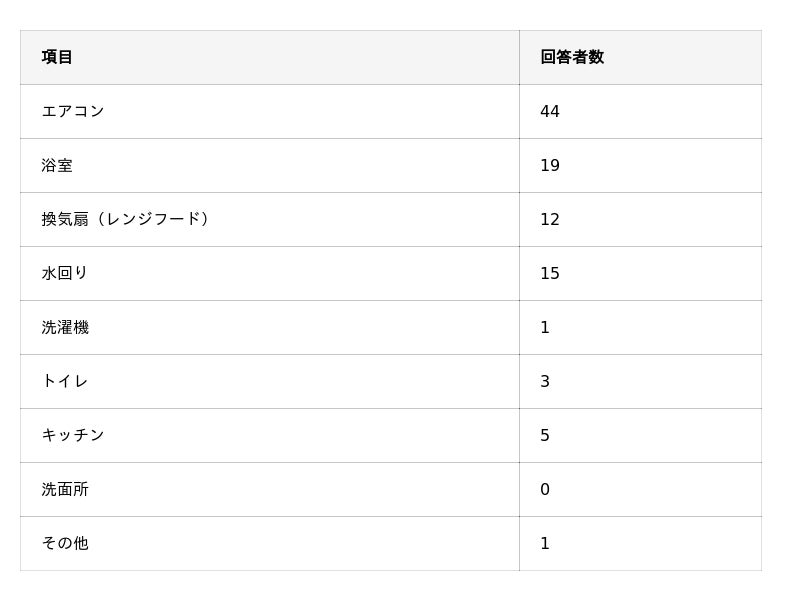Click the value 3 for トイレ

coord(545,381)
